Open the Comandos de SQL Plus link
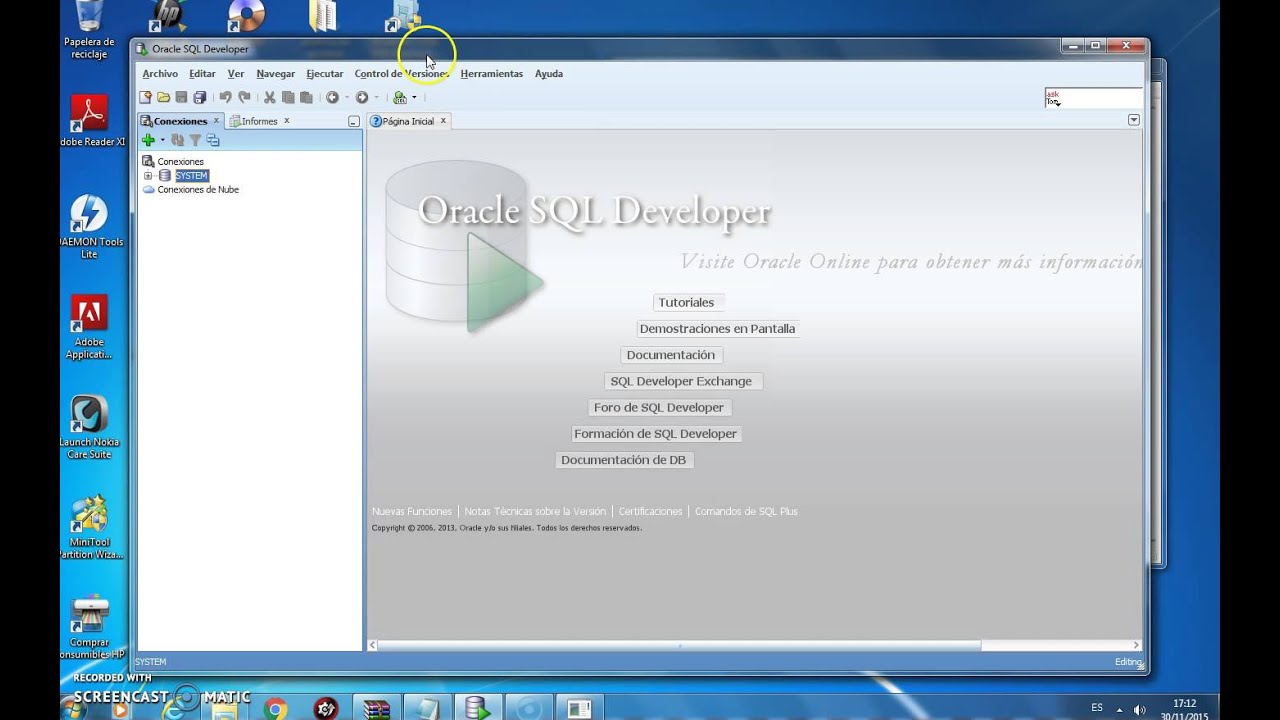 pos(746,511)
